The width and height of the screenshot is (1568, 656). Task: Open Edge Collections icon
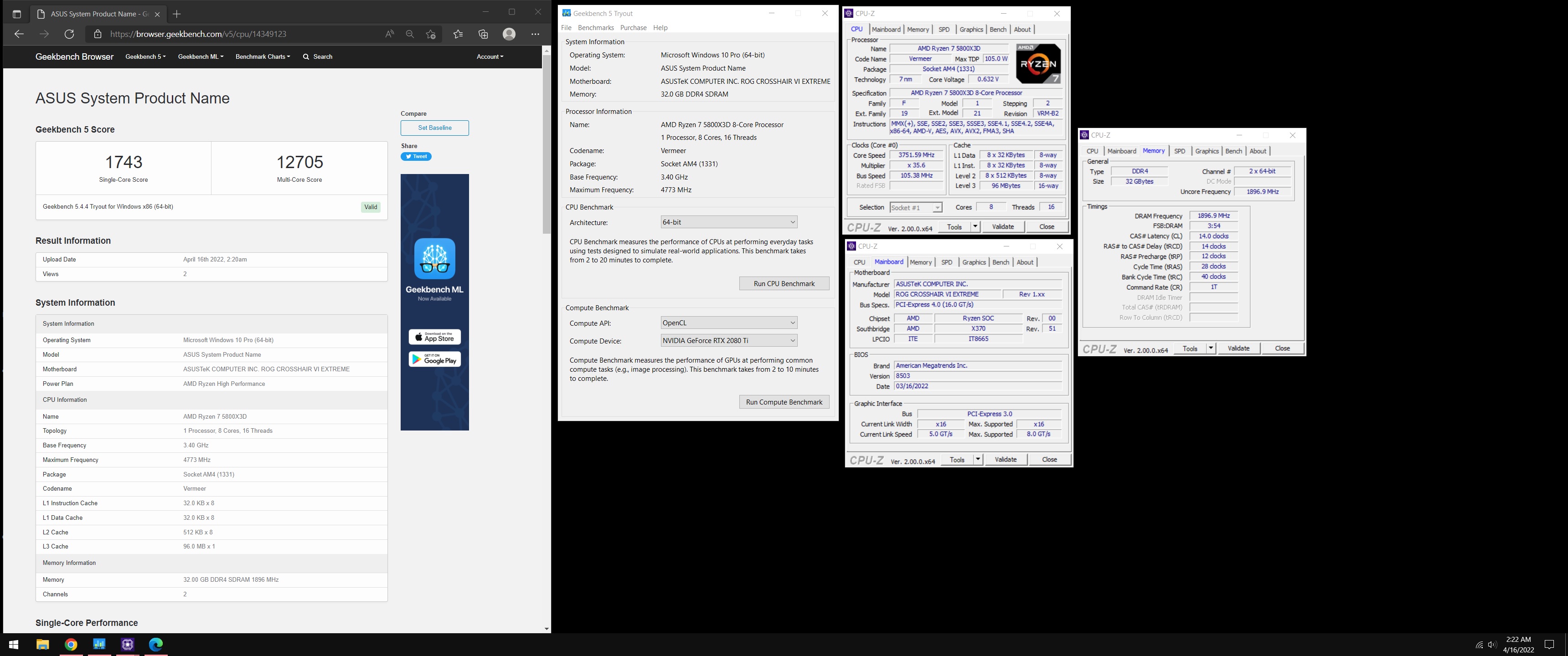click(x=483, y=34)
